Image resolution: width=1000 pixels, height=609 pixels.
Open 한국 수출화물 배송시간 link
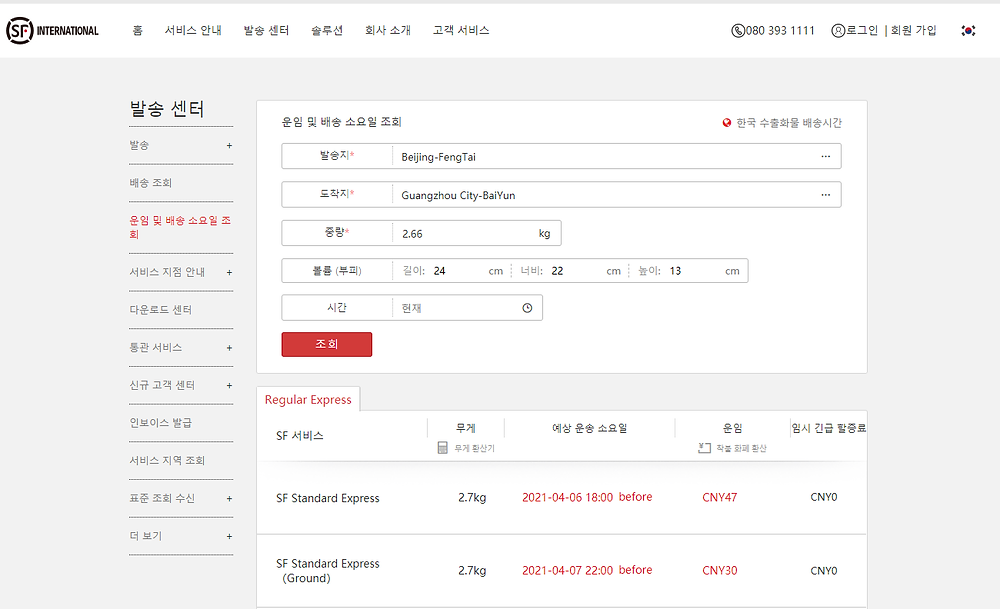[789, 122]
